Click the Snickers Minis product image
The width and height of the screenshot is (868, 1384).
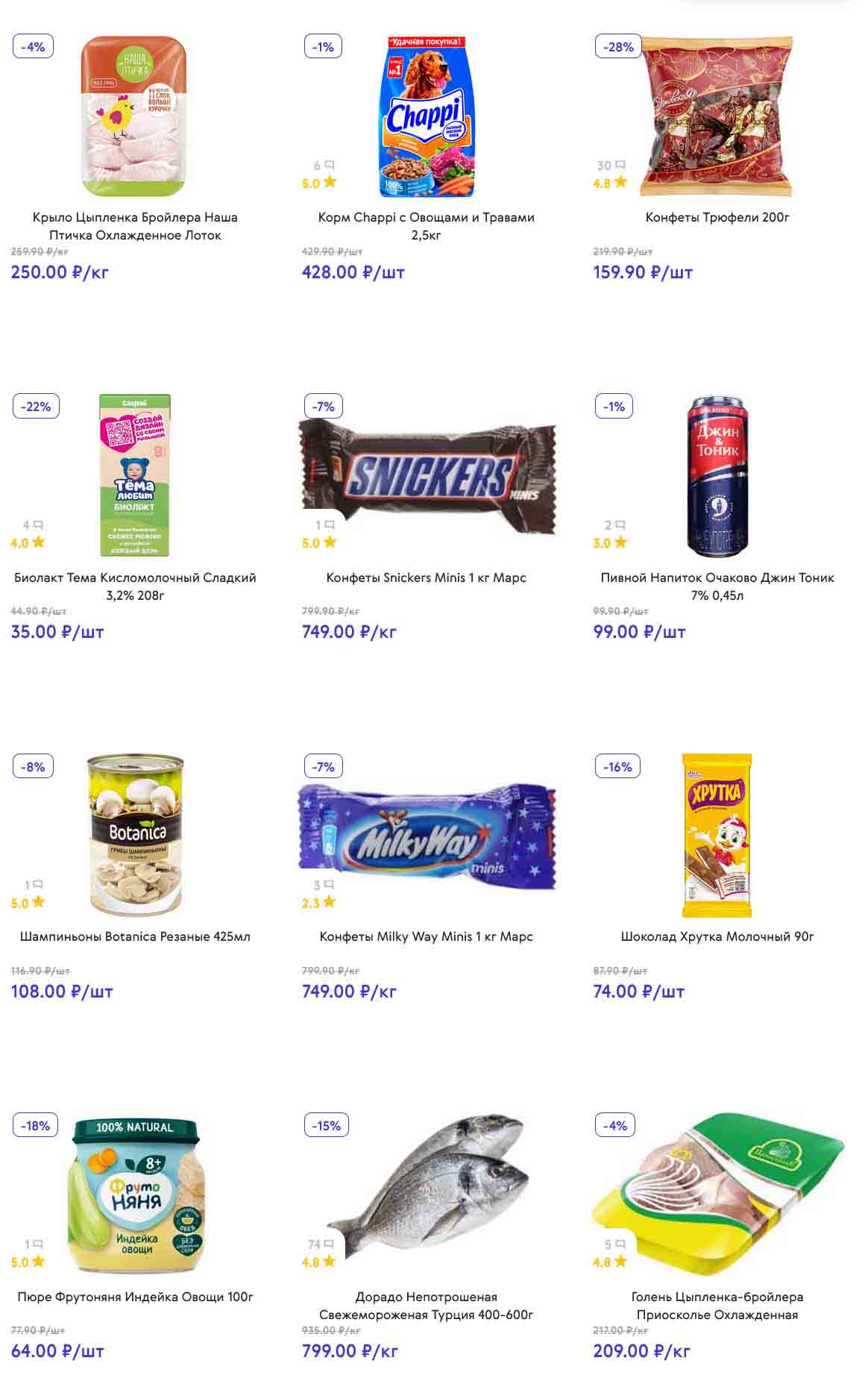[x=427, y=475]
